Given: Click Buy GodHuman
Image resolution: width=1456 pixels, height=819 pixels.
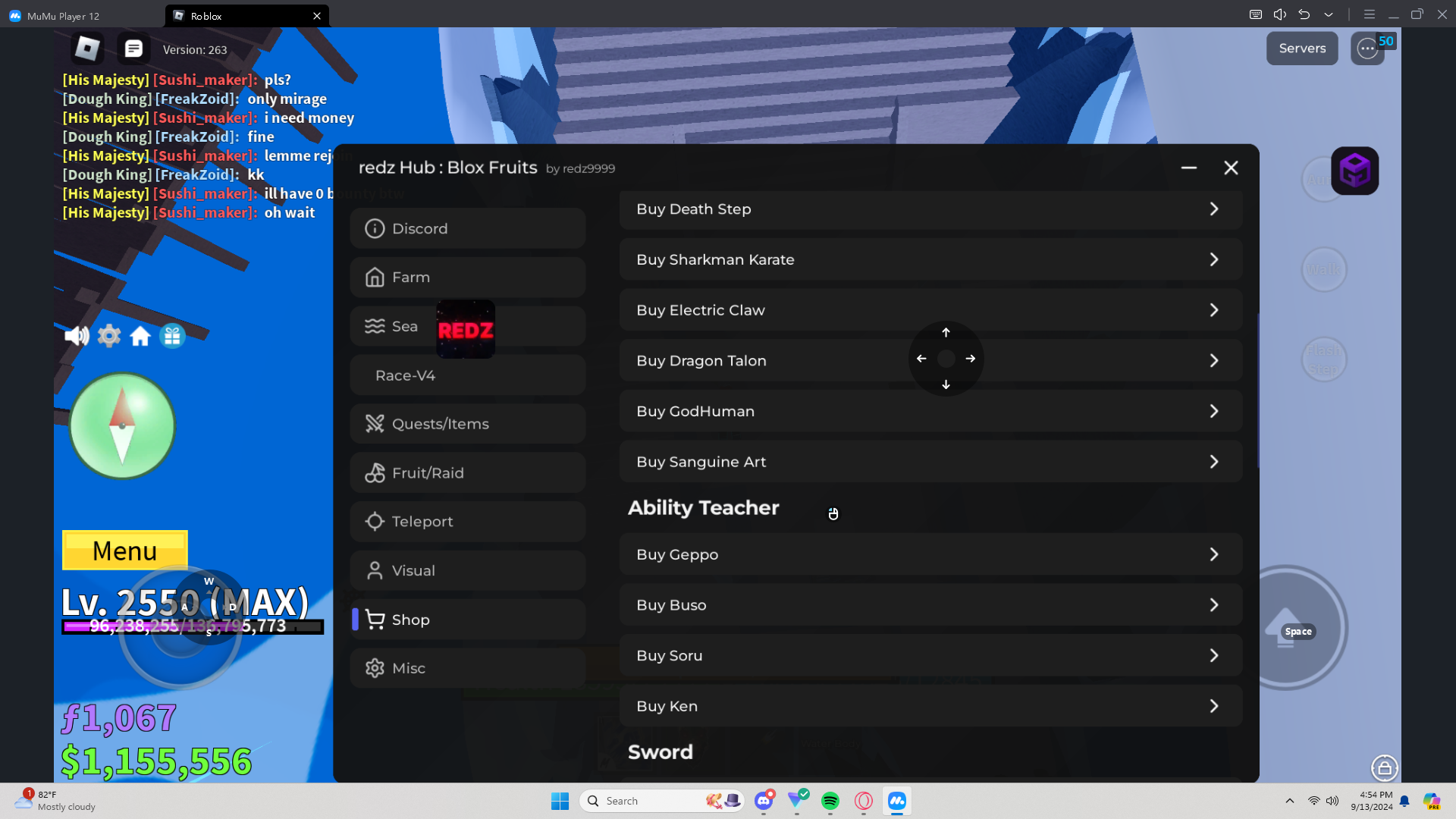Looking at the screenshot, I should coord(930,411).
